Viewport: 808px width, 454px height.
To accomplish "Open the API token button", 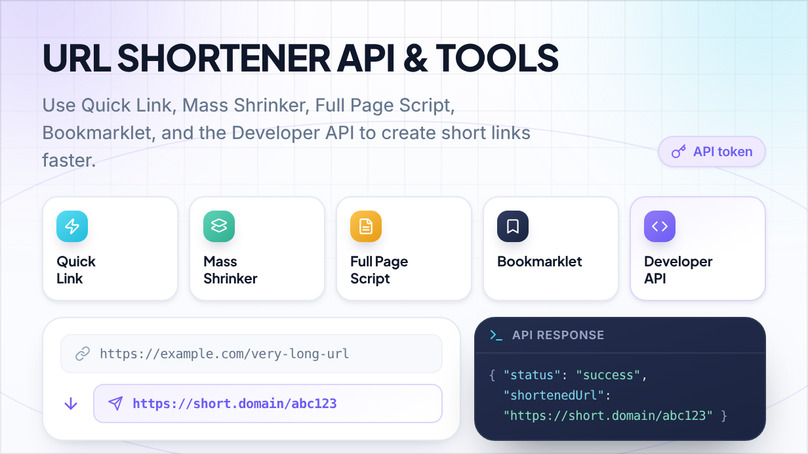I will pyautogui.click(x=712, y=152).
